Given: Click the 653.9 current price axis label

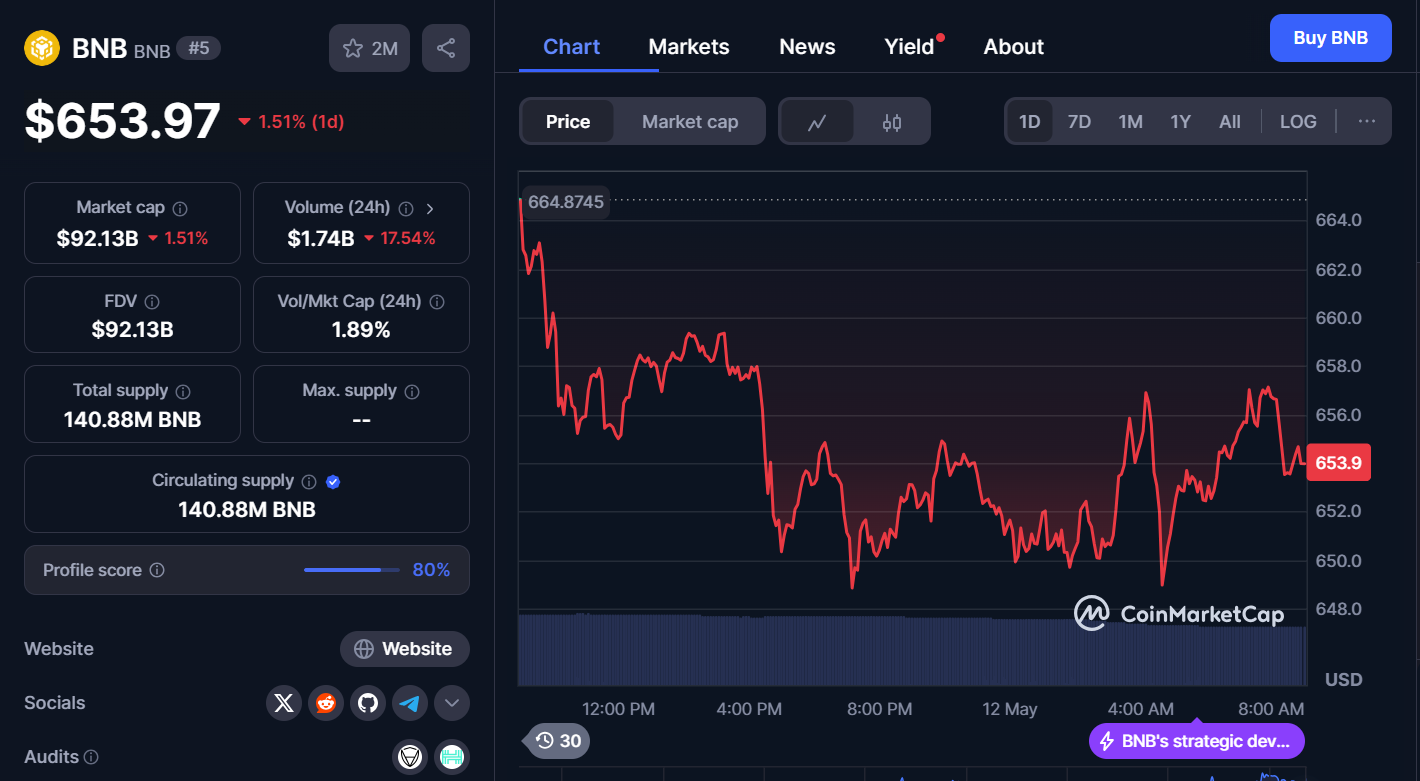Looking at the screenshot, I should click(1339, 463).
